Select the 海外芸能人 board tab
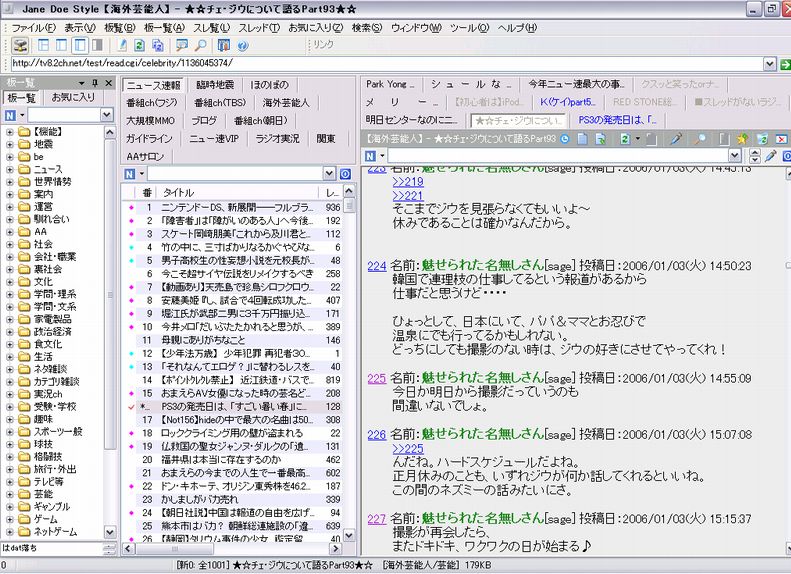This screenshot has height=574, width=791. click(286, 102)
